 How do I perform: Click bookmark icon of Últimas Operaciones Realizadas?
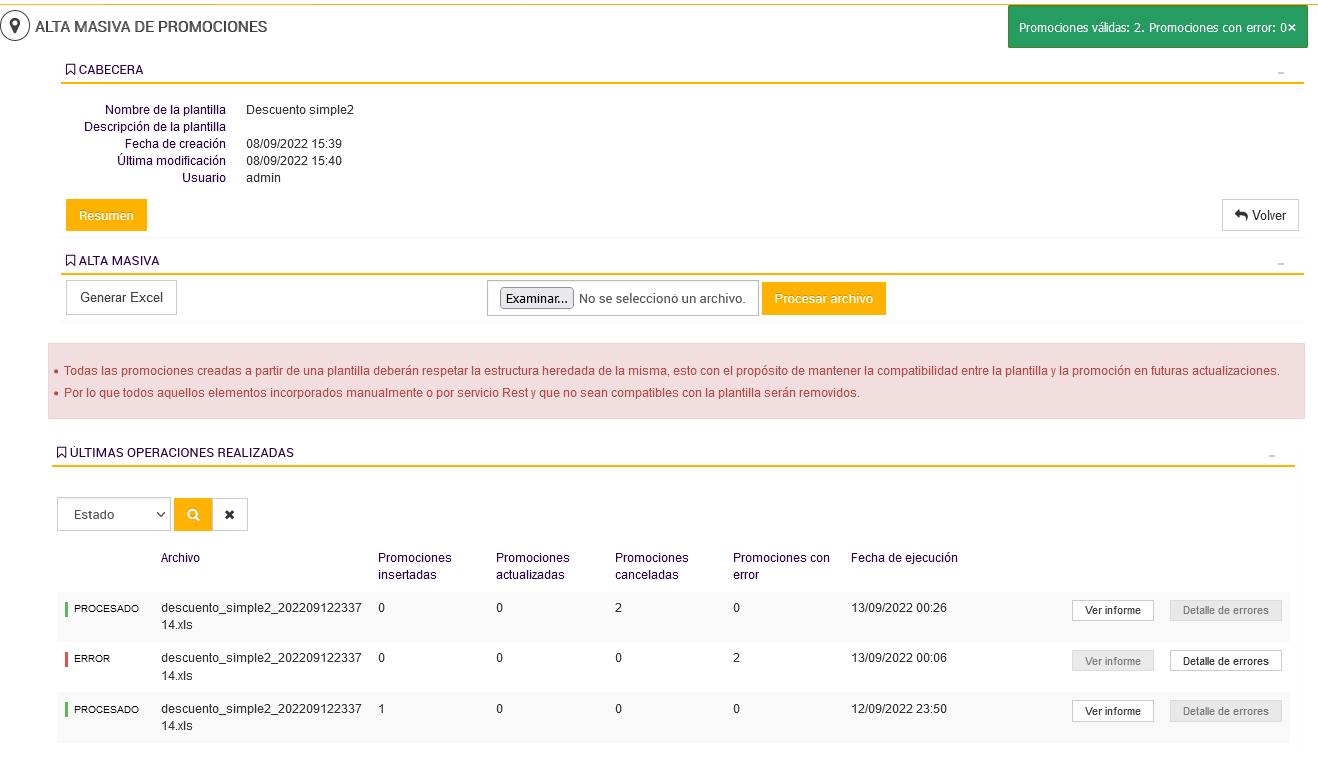coord(62,453)
